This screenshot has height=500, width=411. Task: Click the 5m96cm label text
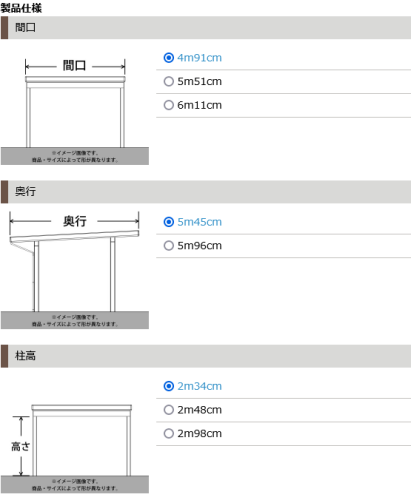tap(199, 246)
